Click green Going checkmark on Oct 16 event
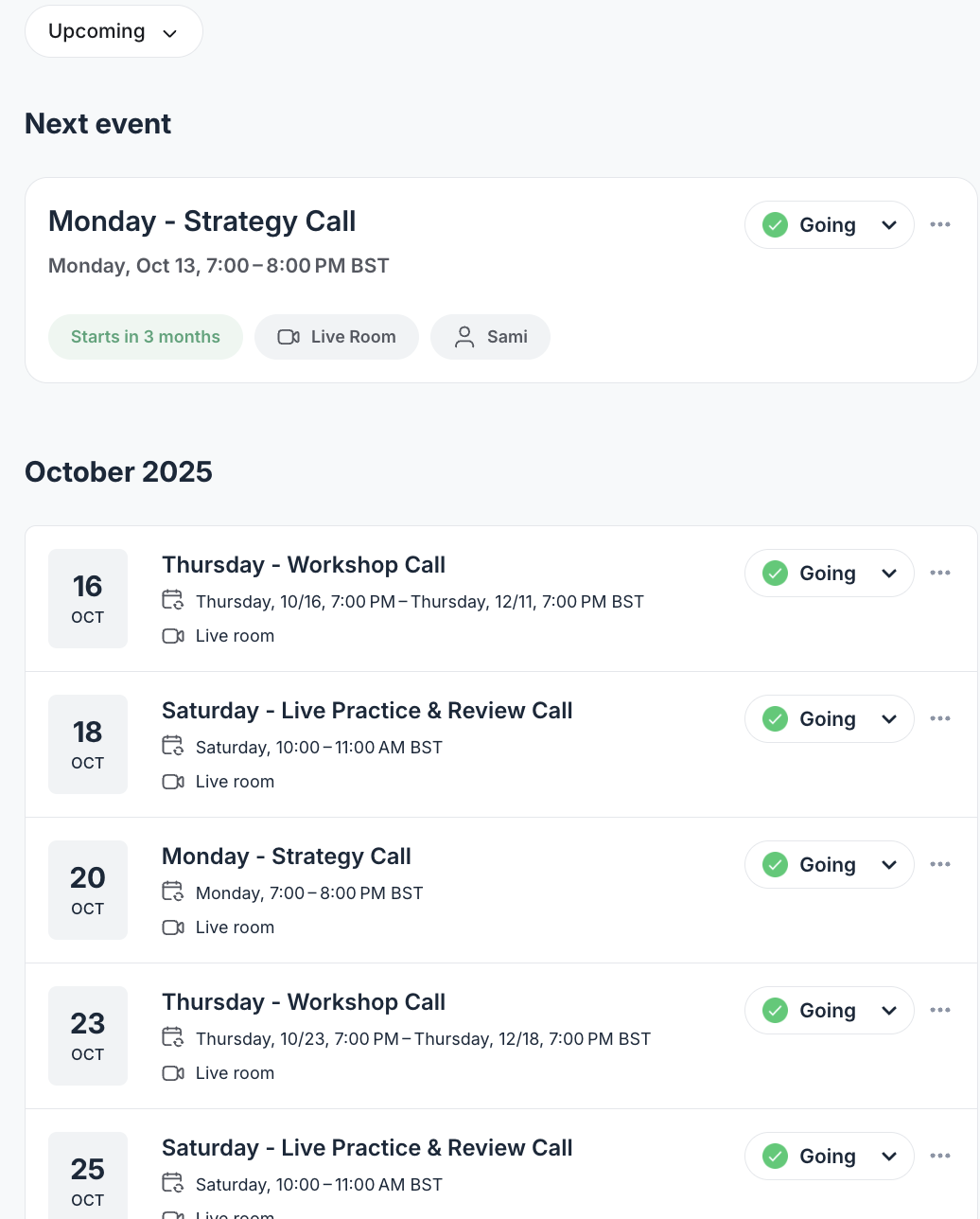 [x=776, y=574]
